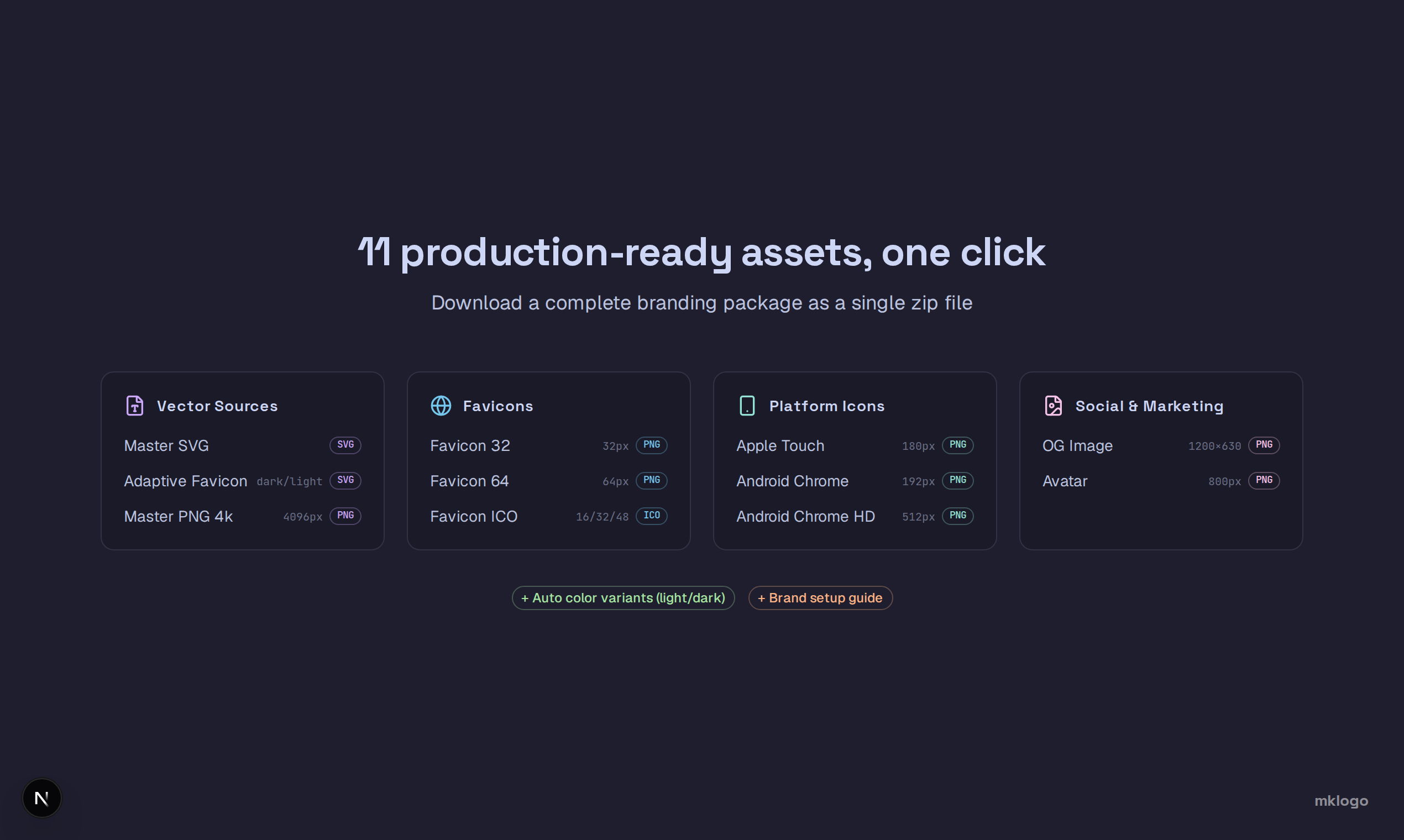Click the Vector Sources file icon

[x=135, y=406]
